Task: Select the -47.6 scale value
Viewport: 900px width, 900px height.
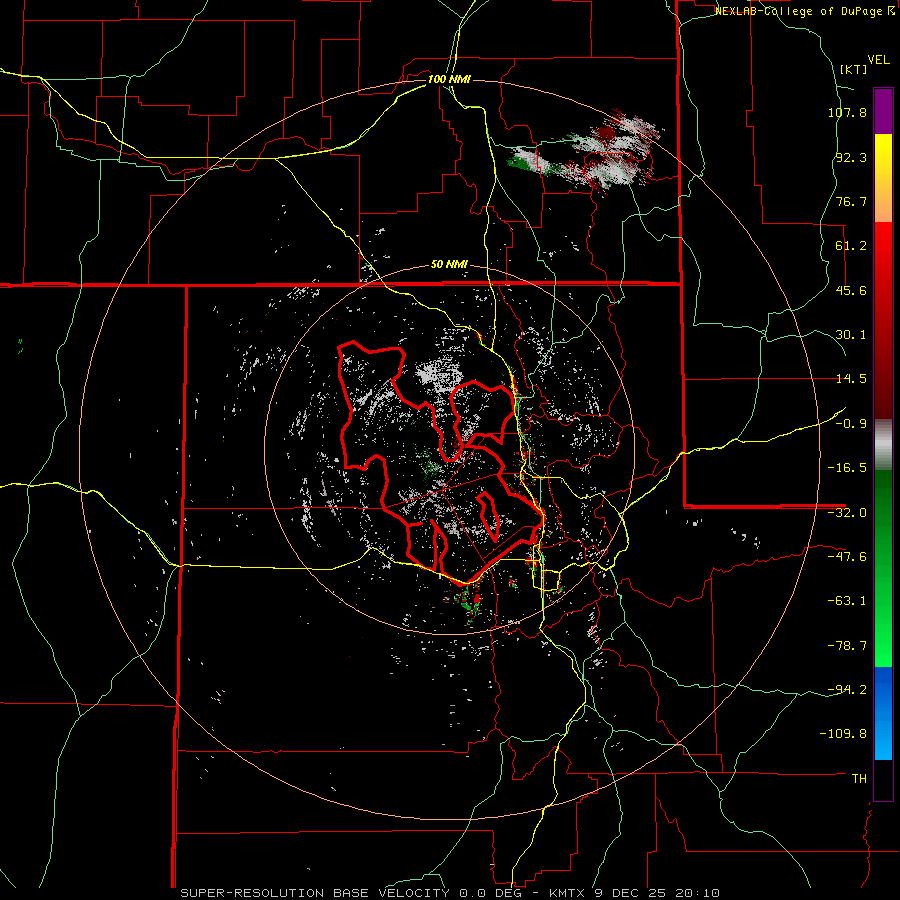Action: point(847,557)
